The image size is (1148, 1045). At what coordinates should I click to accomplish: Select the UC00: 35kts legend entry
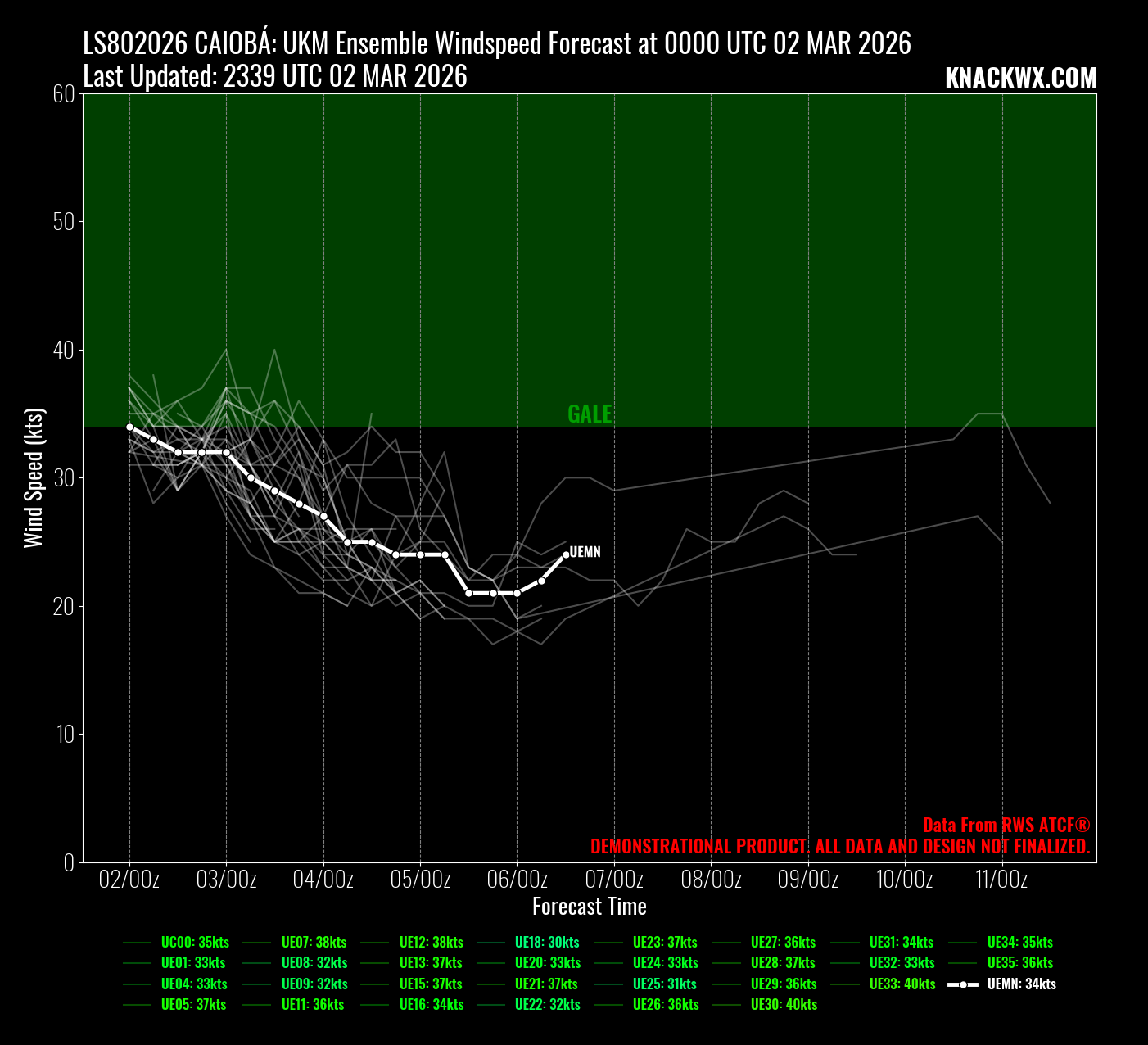(x=195, y=943)
